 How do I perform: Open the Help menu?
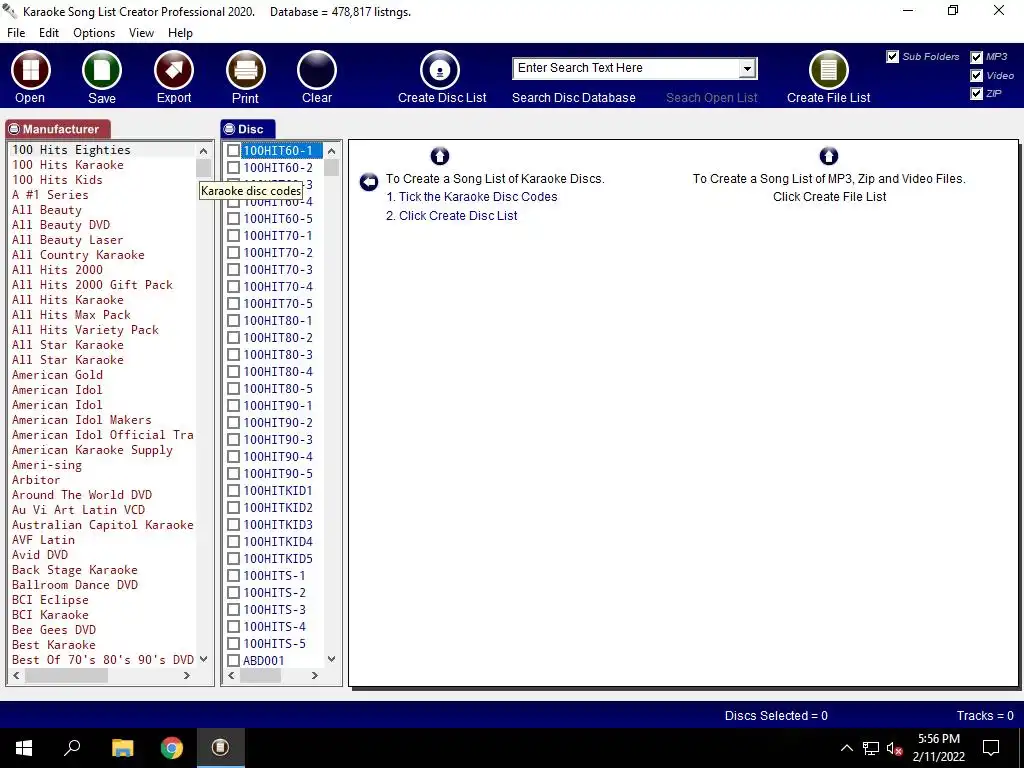[180, 33]
